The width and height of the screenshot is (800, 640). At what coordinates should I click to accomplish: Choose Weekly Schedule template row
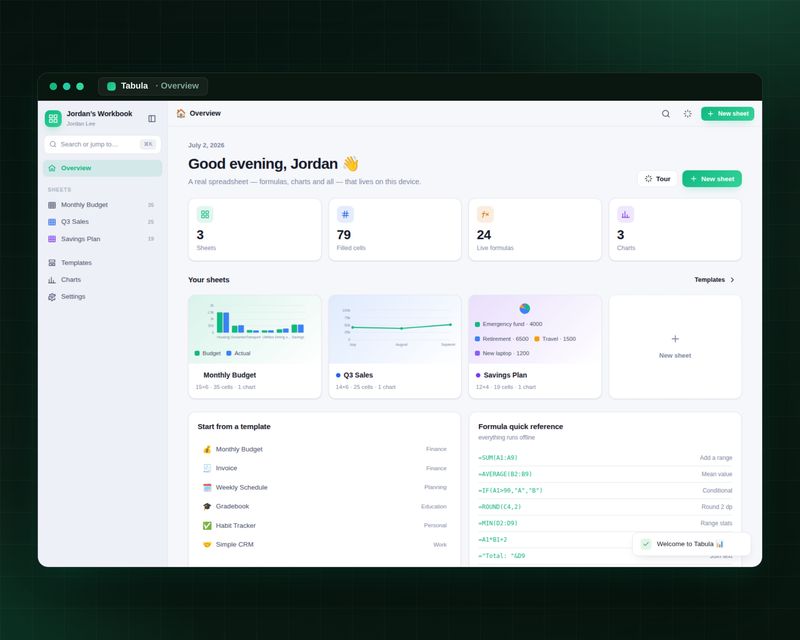coord(324,487)
